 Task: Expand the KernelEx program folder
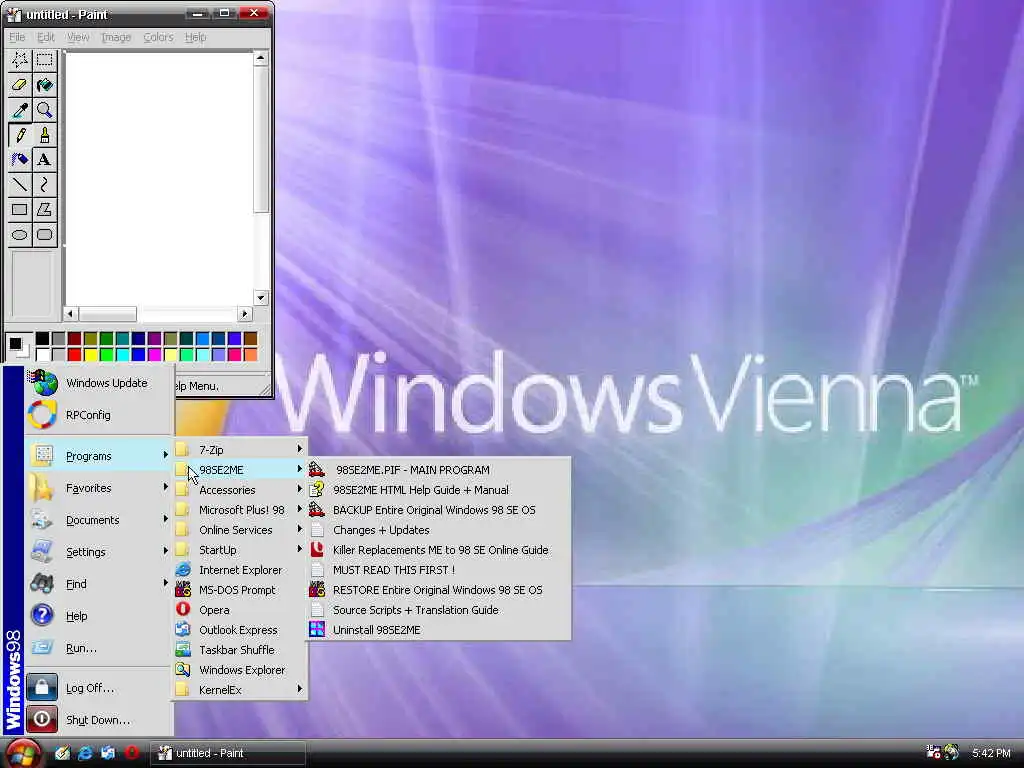pyautogui.click(x=240, y=690)
